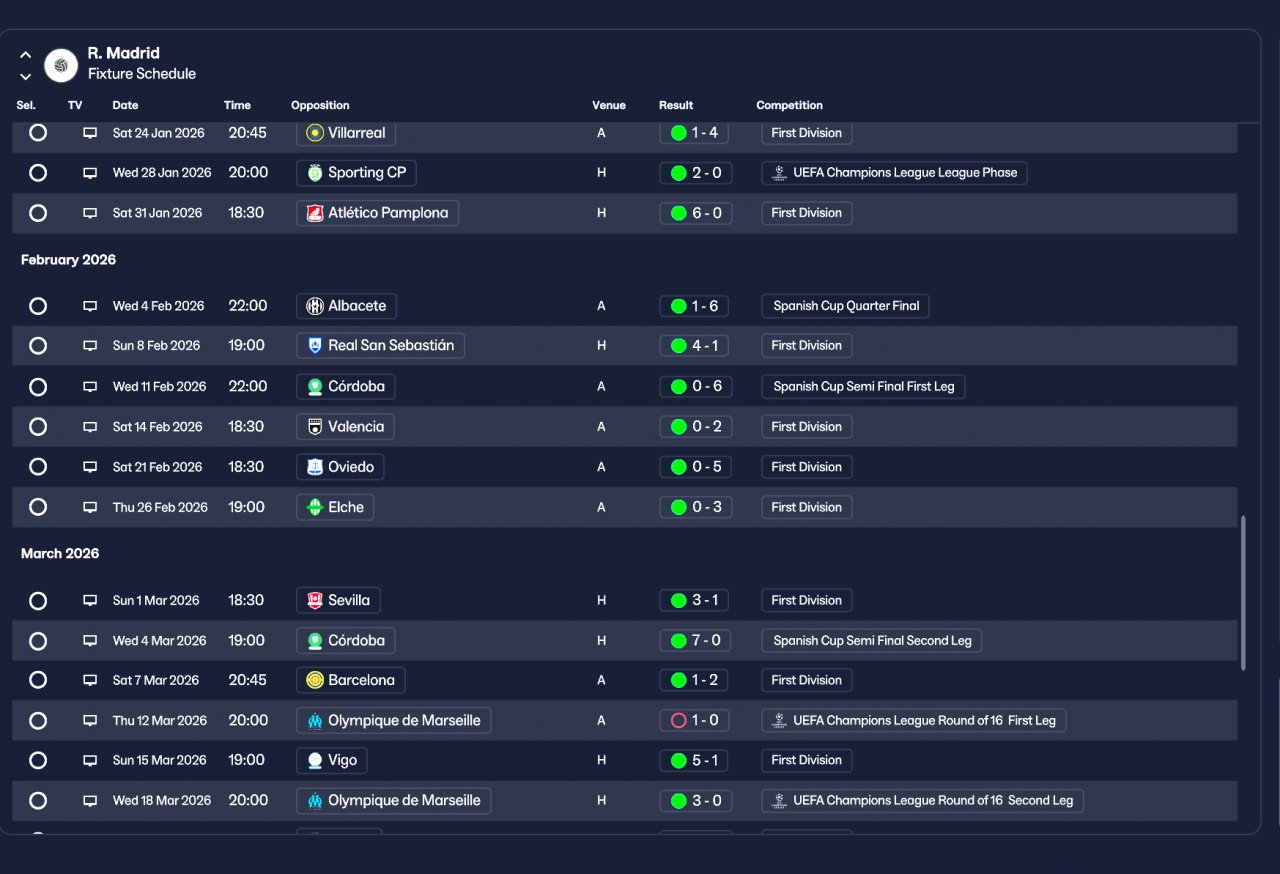
Task: Click the TV icon for the Valencia fixture
Action: tap(90, 427)
